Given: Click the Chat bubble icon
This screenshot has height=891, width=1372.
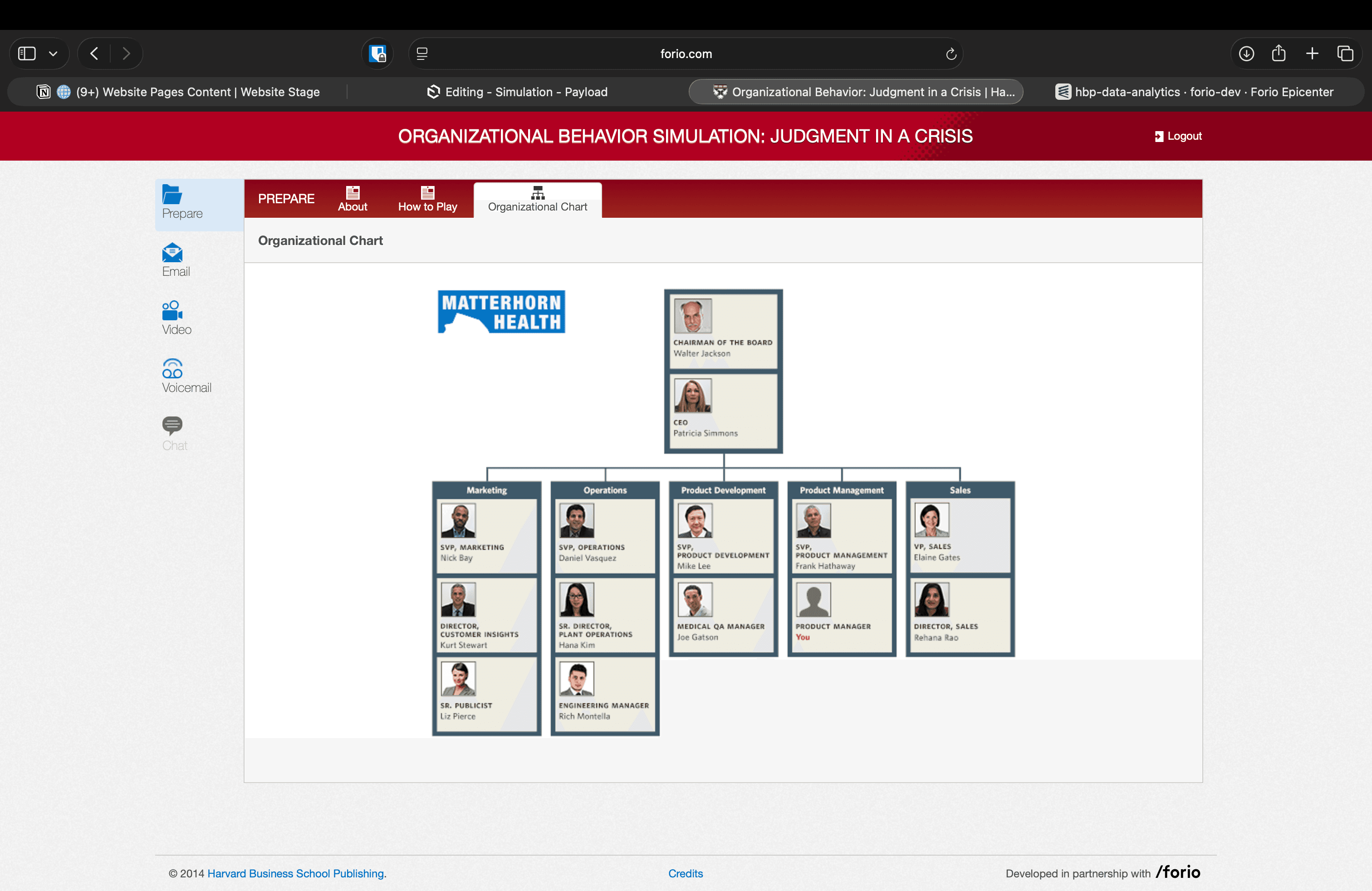Looking at the screenshot, I should pos(172,426).
